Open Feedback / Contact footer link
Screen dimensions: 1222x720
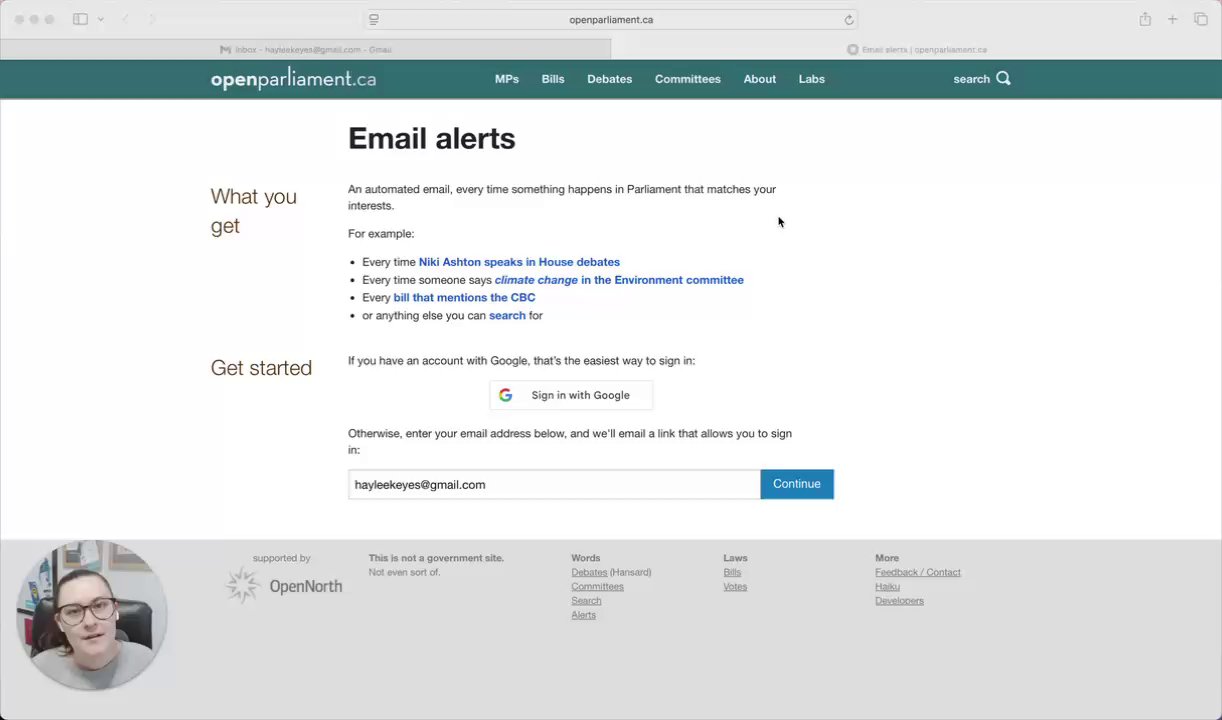(x=918, y=572)
